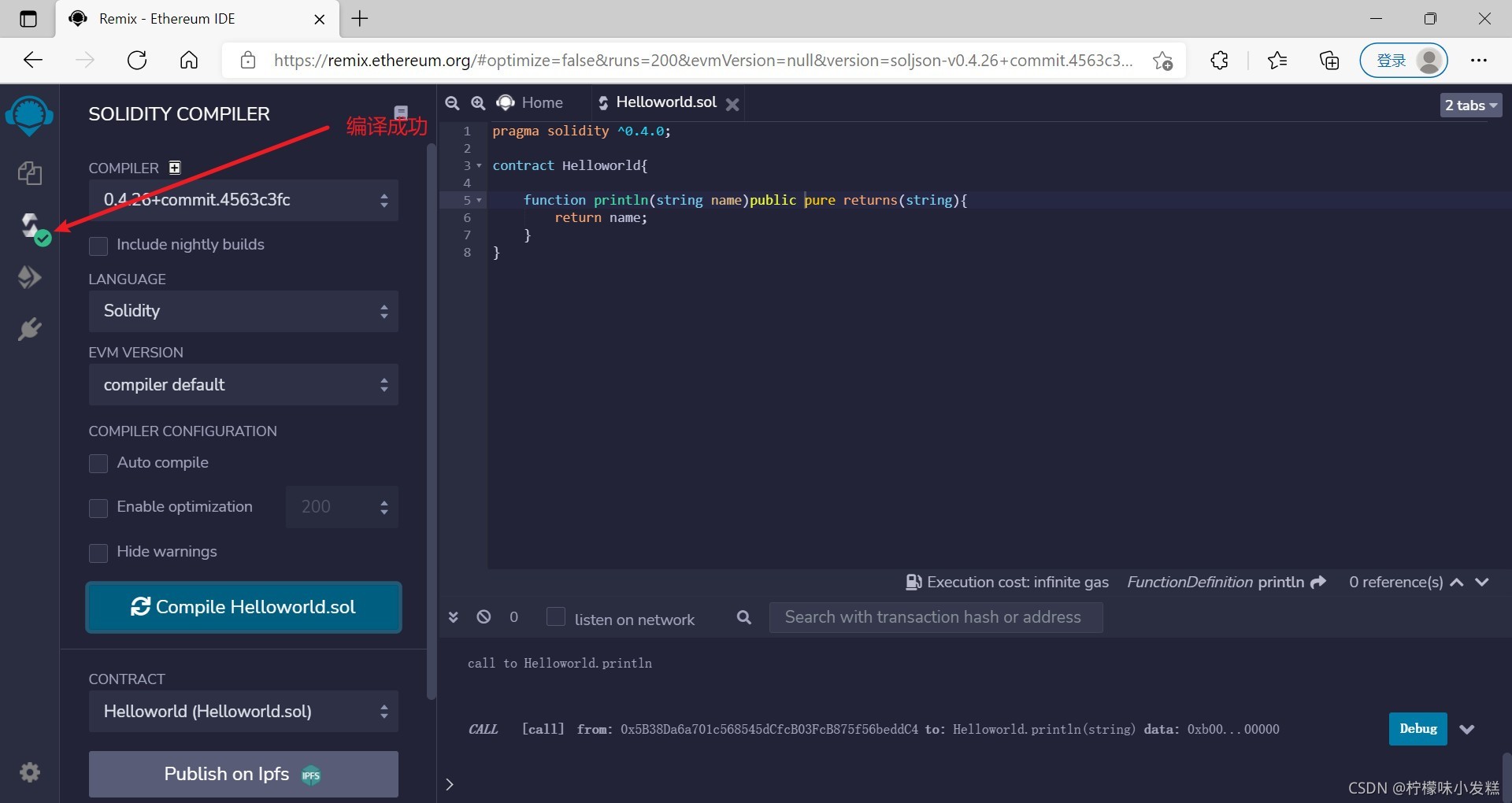
Task: Click the pending transactions count 0
Action: [513, 617]
